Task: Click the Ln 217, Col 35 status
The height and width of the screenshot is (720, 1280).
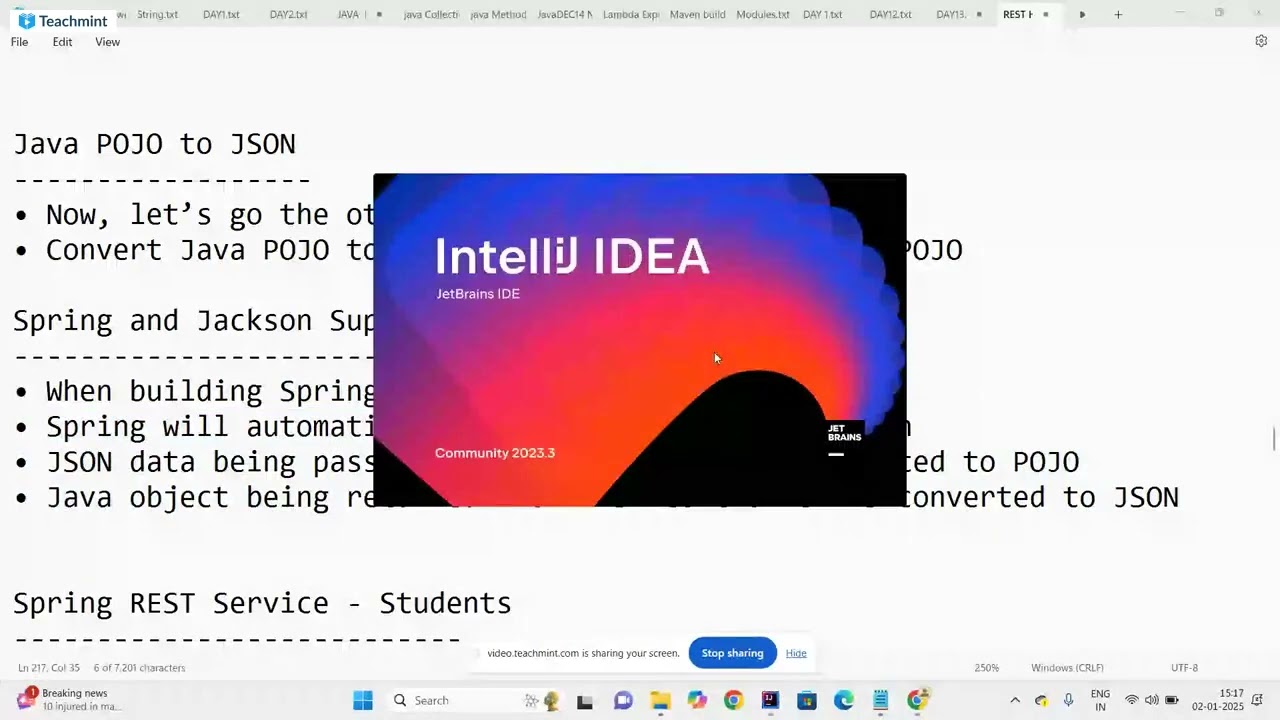Action: (49, 668)
